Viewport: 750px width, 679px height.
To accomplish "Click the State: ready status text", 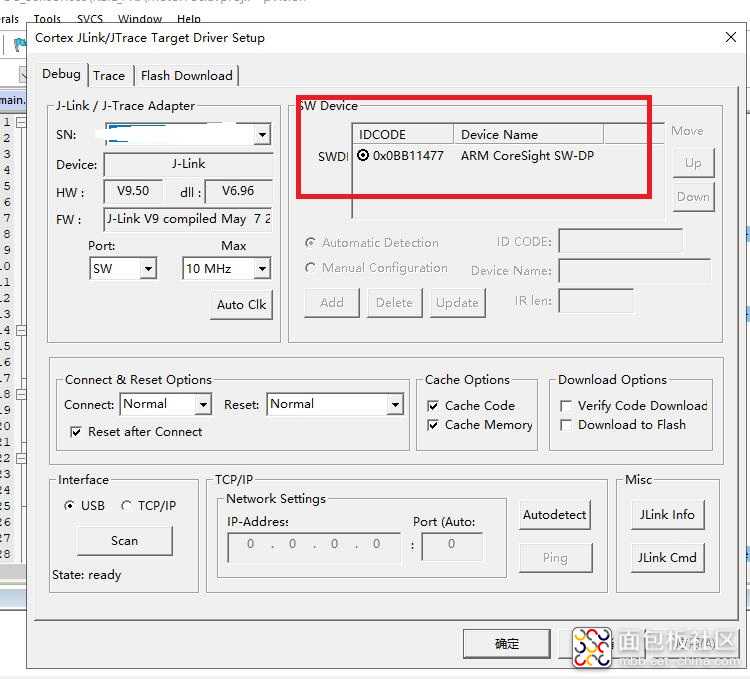I will click(87, 575).
